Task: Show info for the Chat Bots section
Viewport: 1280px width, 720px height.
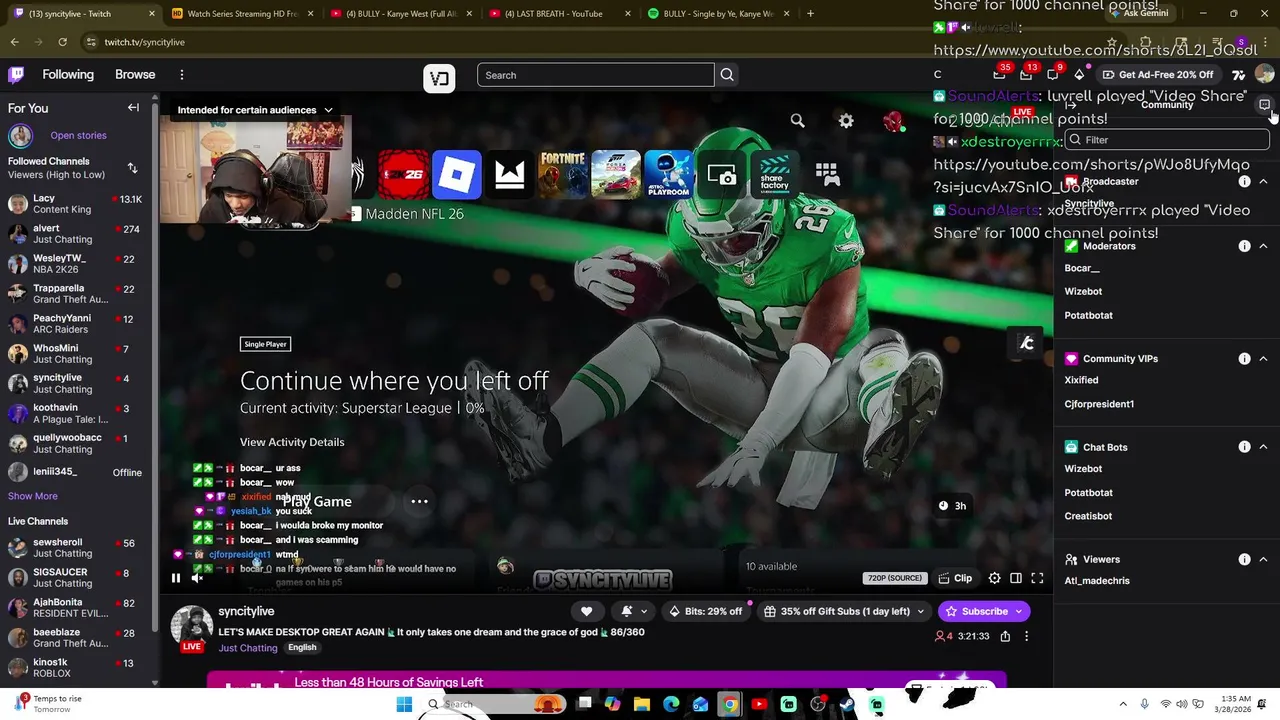Action: click(x=1244, y=447)
